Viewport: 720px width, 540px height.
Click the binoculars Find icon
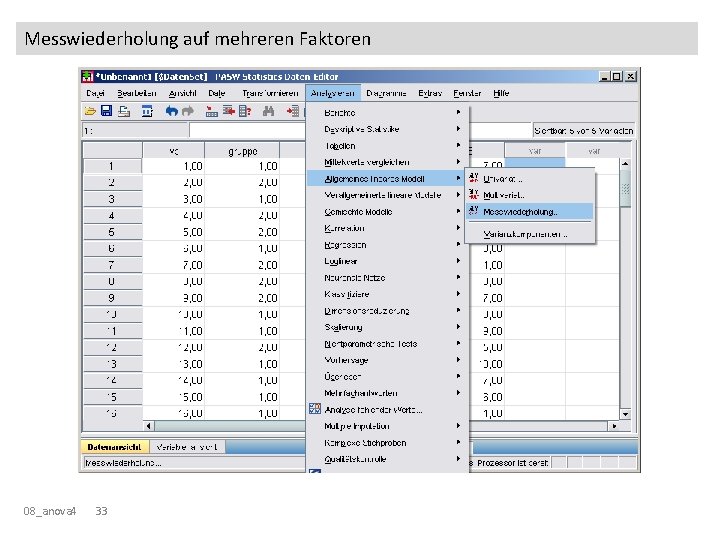click(269, 111)
